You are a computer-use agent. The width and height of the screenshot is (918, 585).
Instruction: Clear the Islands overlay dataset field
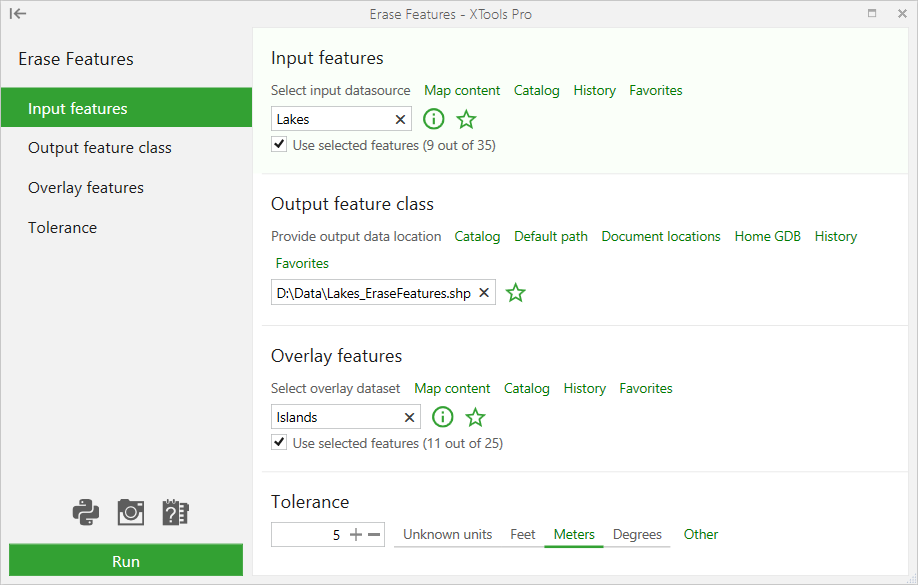tap(409, 418)
